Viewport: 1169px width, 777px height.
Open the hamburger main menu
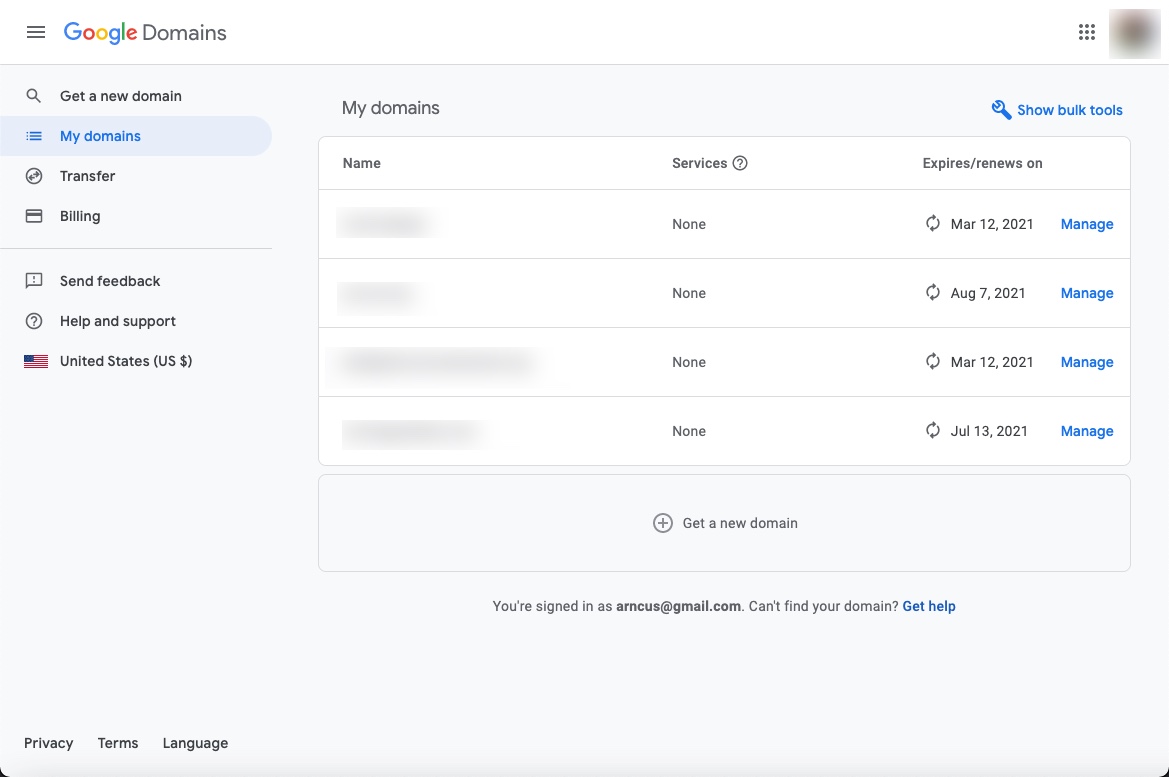[x=36, y=32]
